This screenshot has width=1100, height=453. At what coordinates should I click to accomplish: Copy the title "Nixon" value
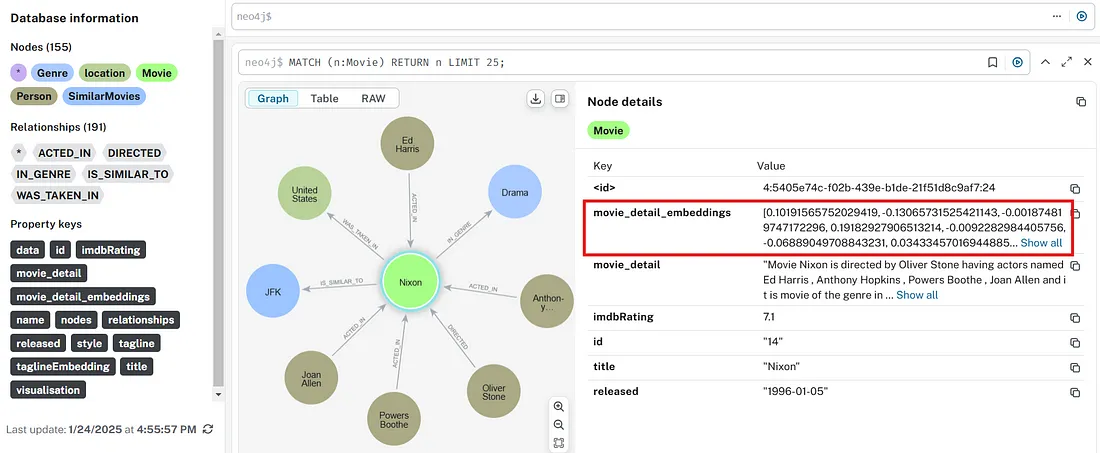pyautogui.click(x=1074, y=367)
